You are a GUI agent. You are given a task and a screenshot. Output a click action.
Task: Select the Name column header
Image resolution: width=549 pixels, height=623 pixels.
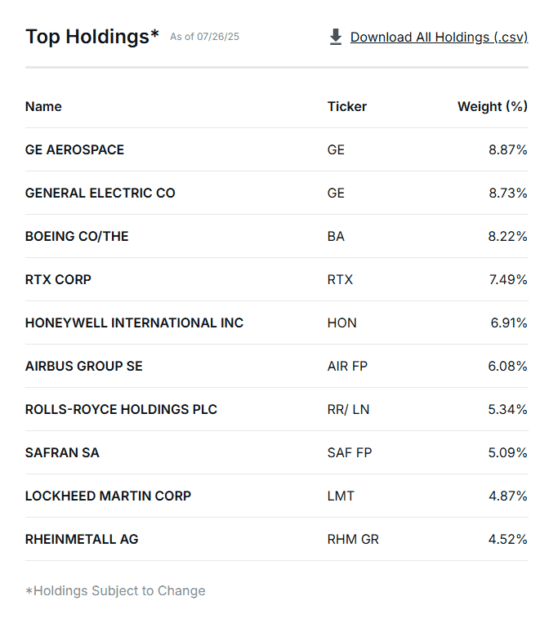[43, 106]
